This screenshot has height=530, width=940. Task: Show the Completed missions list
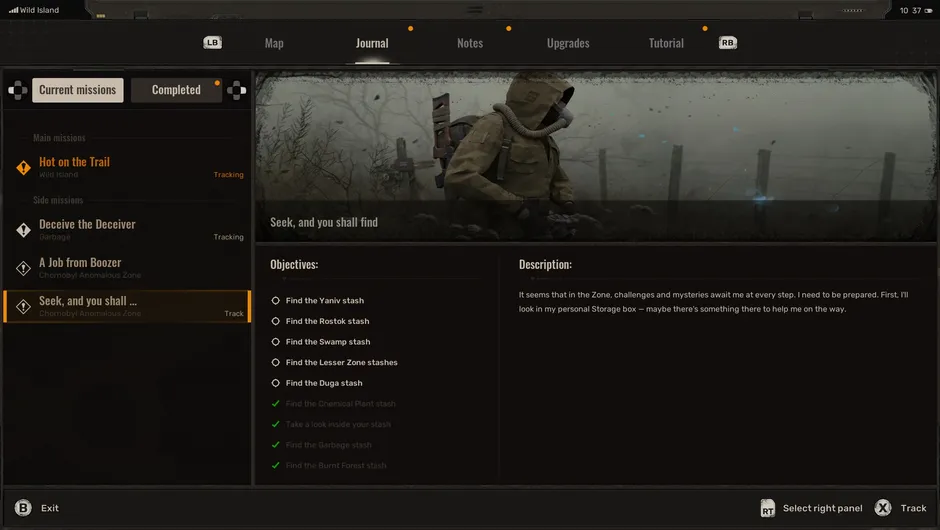coord(176,90)
